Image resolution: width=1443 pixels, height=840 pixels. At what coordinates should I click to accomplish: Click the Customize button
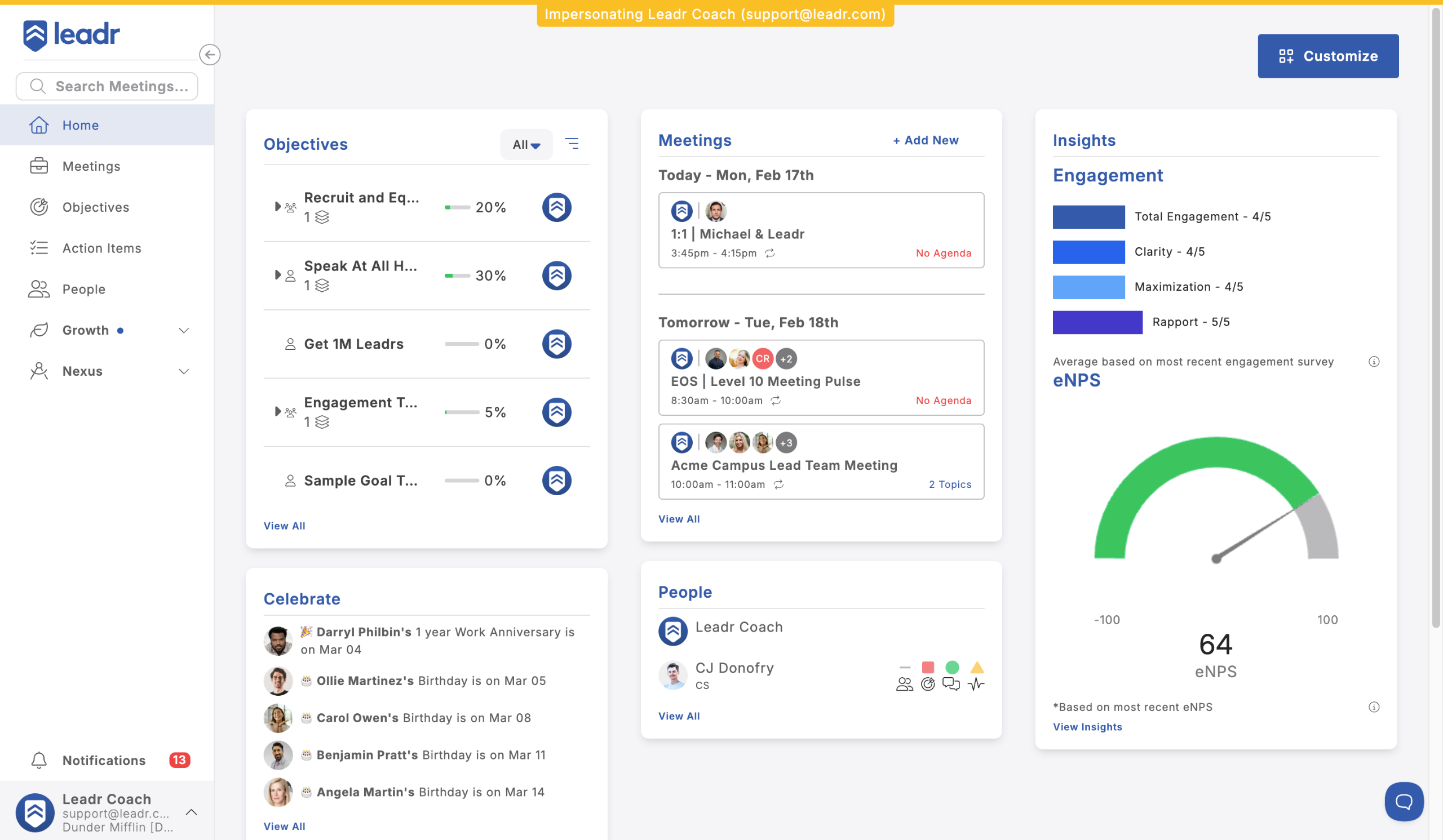[x=1327, y=56]
